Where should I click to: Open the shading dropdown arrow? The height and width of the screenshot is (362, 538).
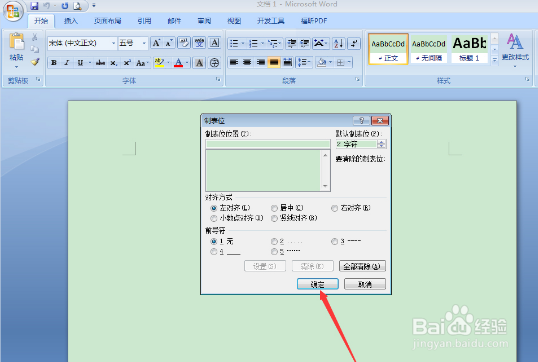tap(330, 62)
